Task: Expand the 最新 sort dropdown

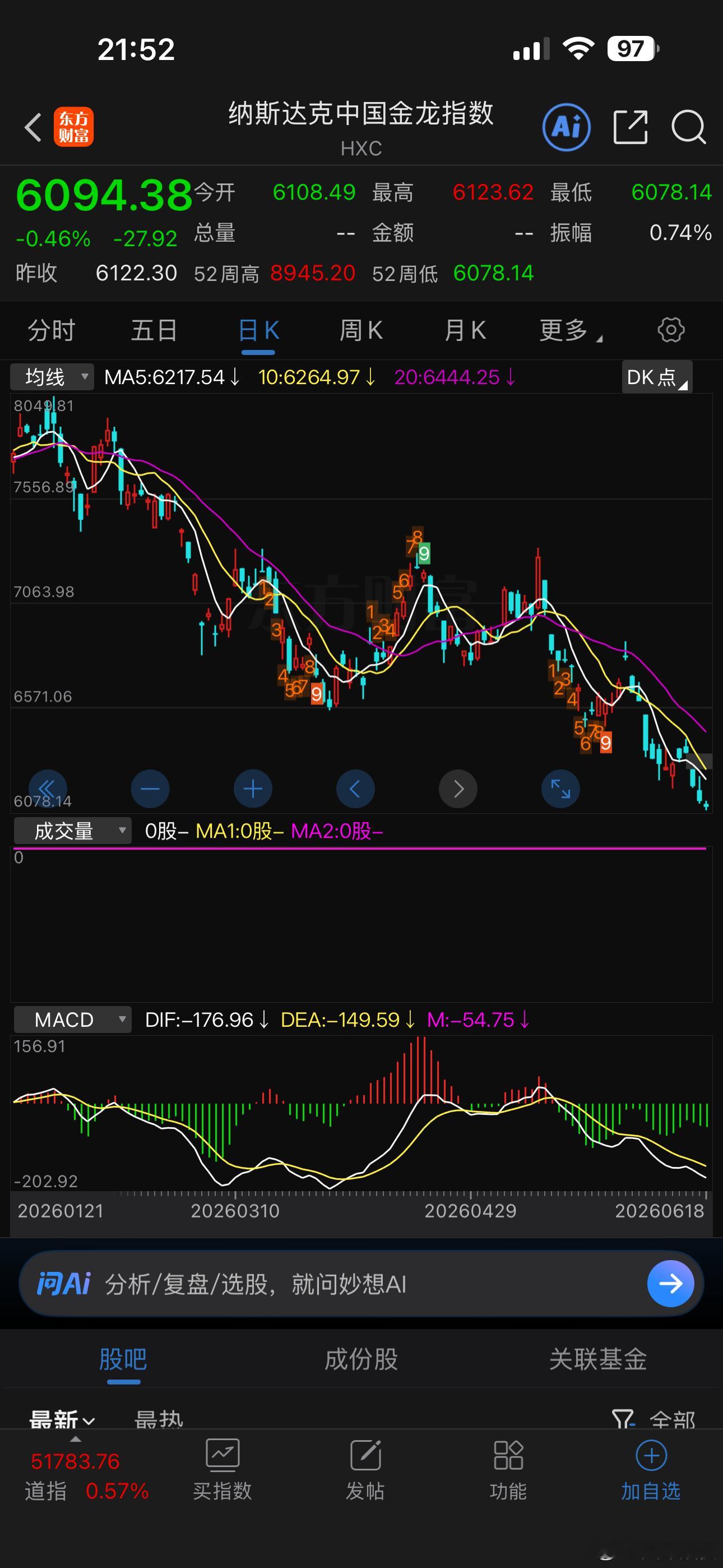Action: coord(62,1421)
